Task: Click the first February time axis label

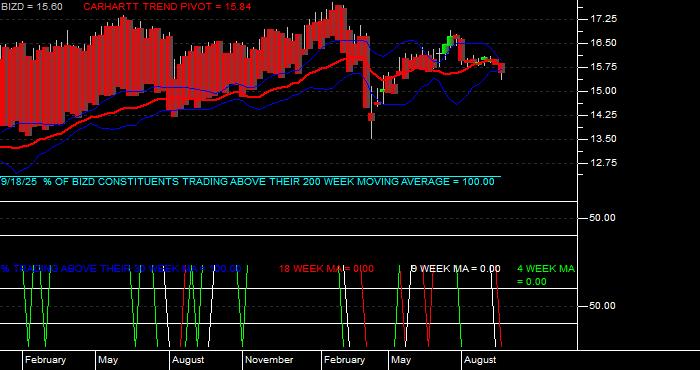Action: coord(45,360)
